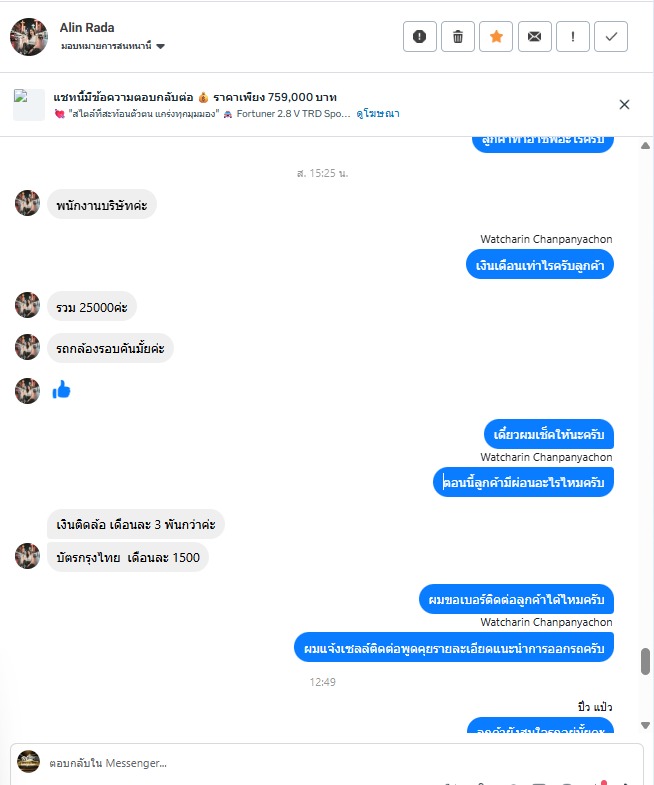Dismiss the ad reply banner
This screenshot has height=785, width=654.
click(x=624, y=105)
